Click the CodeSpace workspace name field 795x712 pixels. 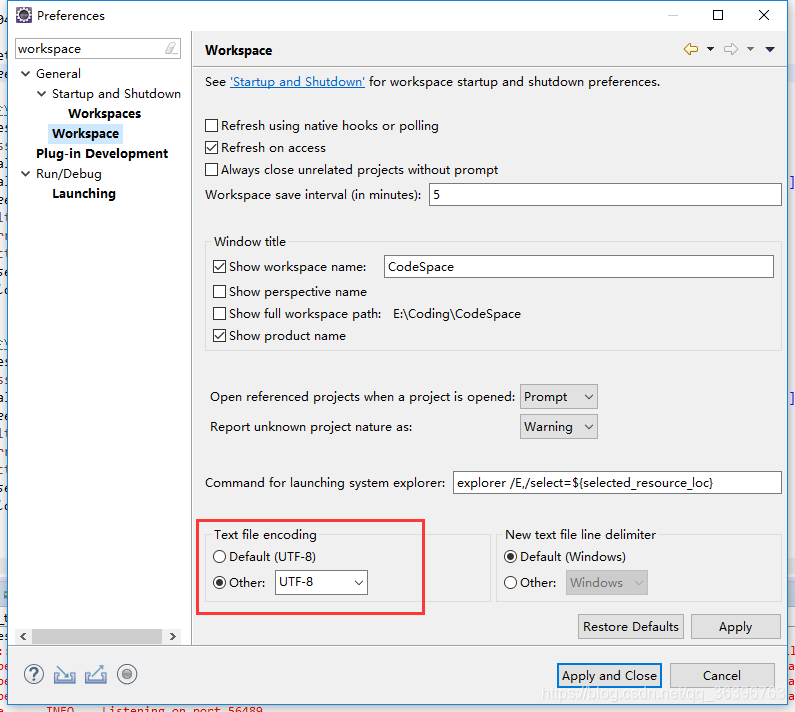click(x=579, y=267)
